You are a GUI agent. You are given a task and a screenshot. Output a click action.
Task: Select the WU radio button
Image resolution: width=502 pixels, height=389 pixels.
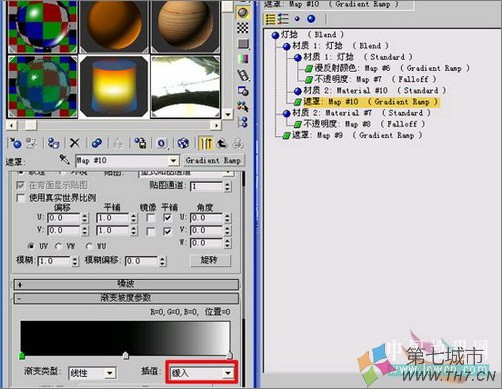pyautogui.click(x=89, y=246)
